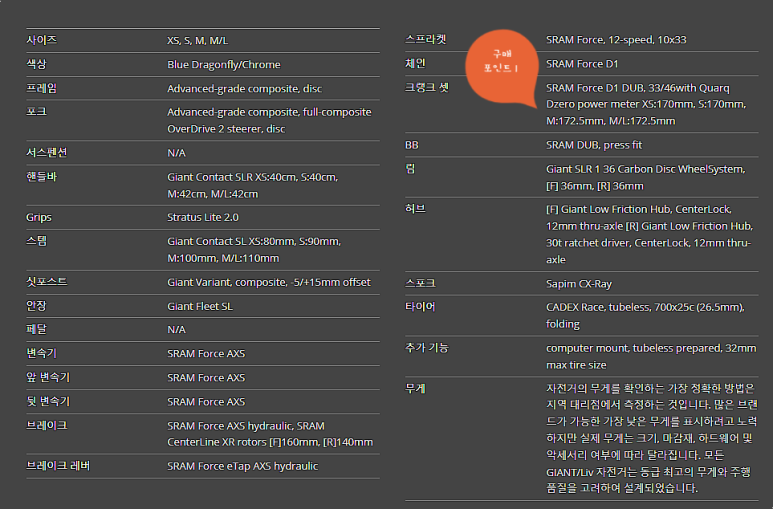
Task: Select the 타이어 label
Action: 420,307
